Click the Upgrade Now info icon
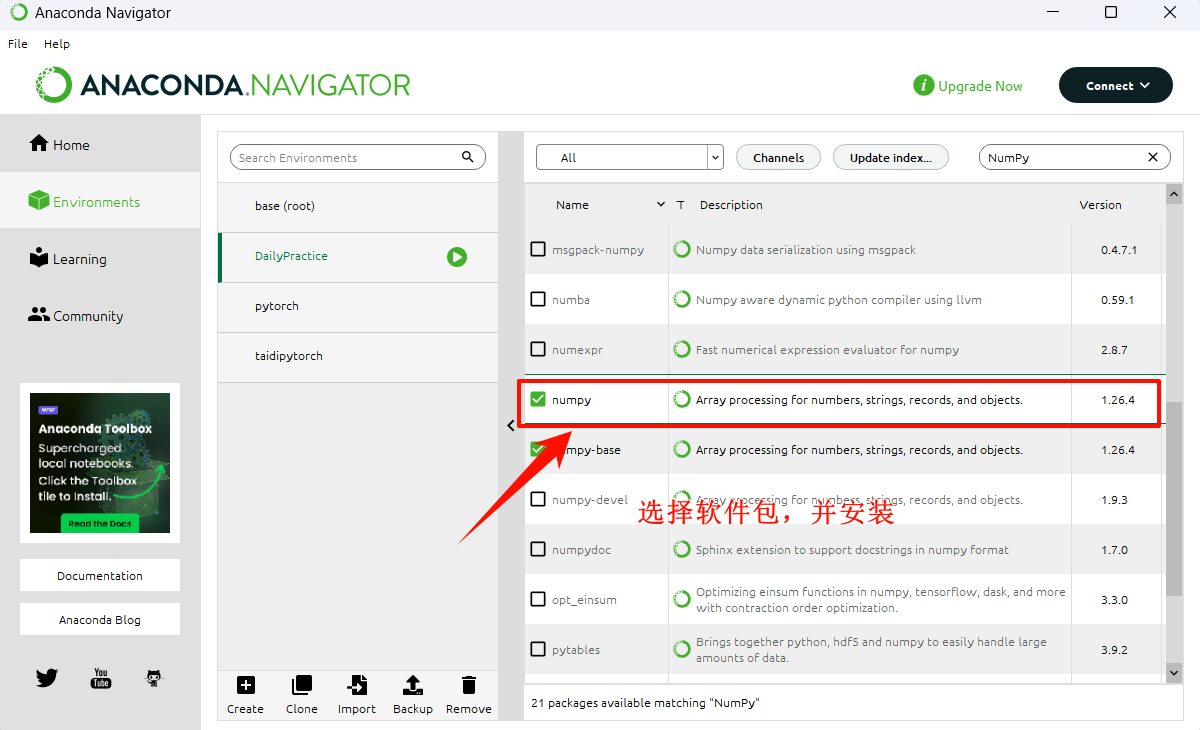Screen dimensions: 1200x730 click(x=923, y=86)
